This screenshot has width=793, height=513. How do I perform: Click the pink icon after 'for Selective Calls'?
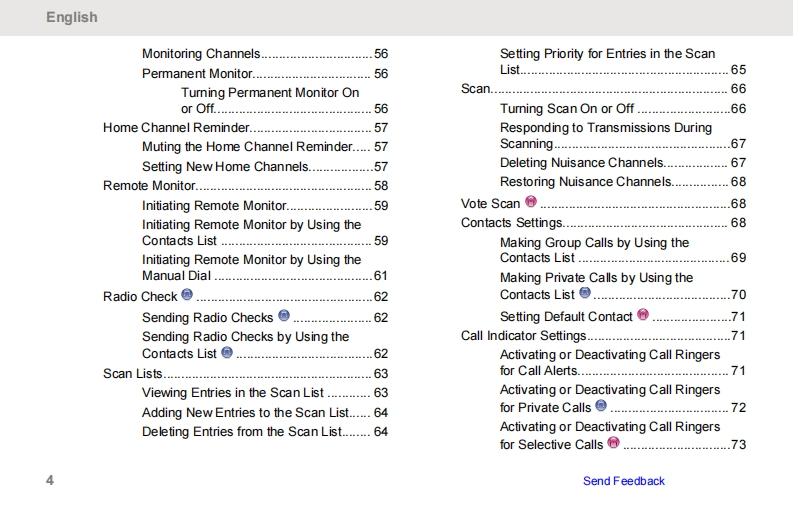point(613,443)
